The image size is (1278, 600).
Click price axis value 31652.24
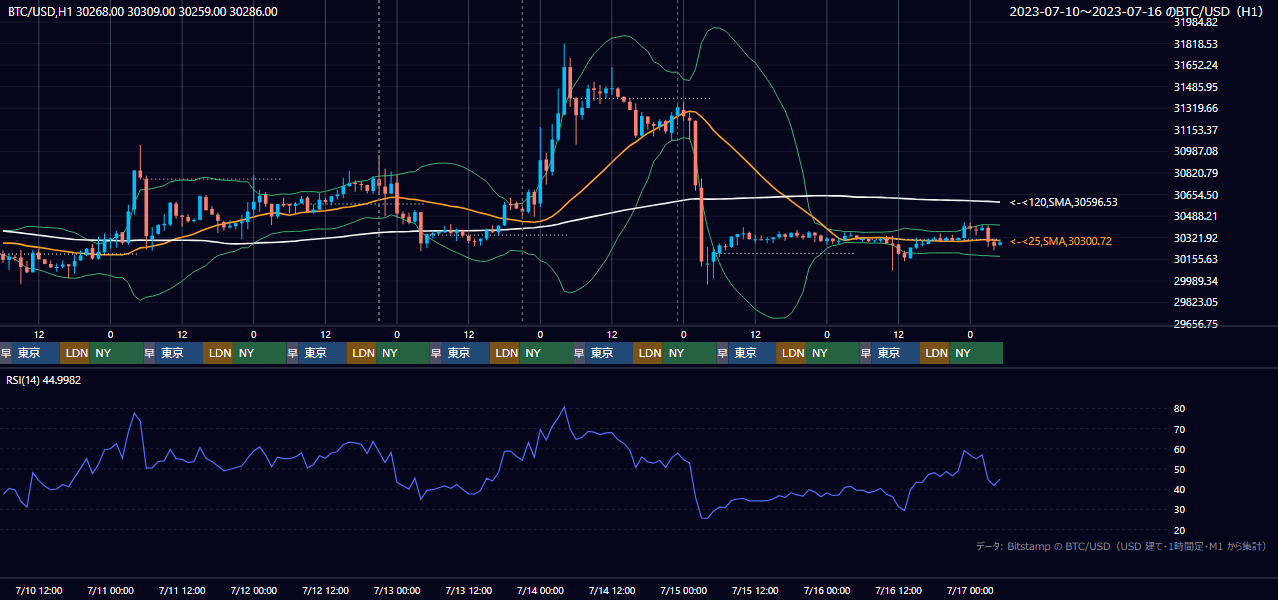[1195, 65]
